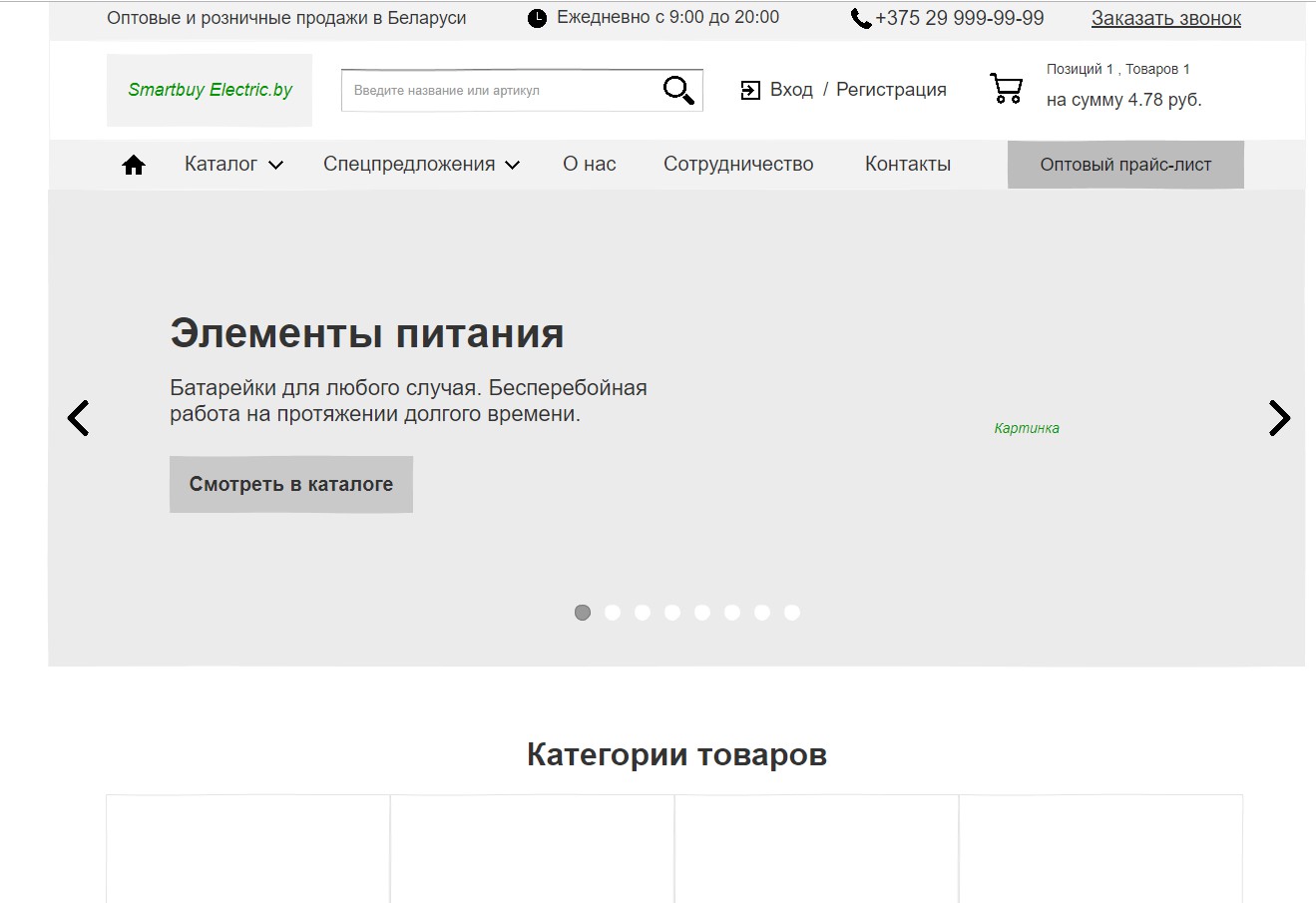
Task: Open the Сотрудничество menu item
Action: coord(738,165)
